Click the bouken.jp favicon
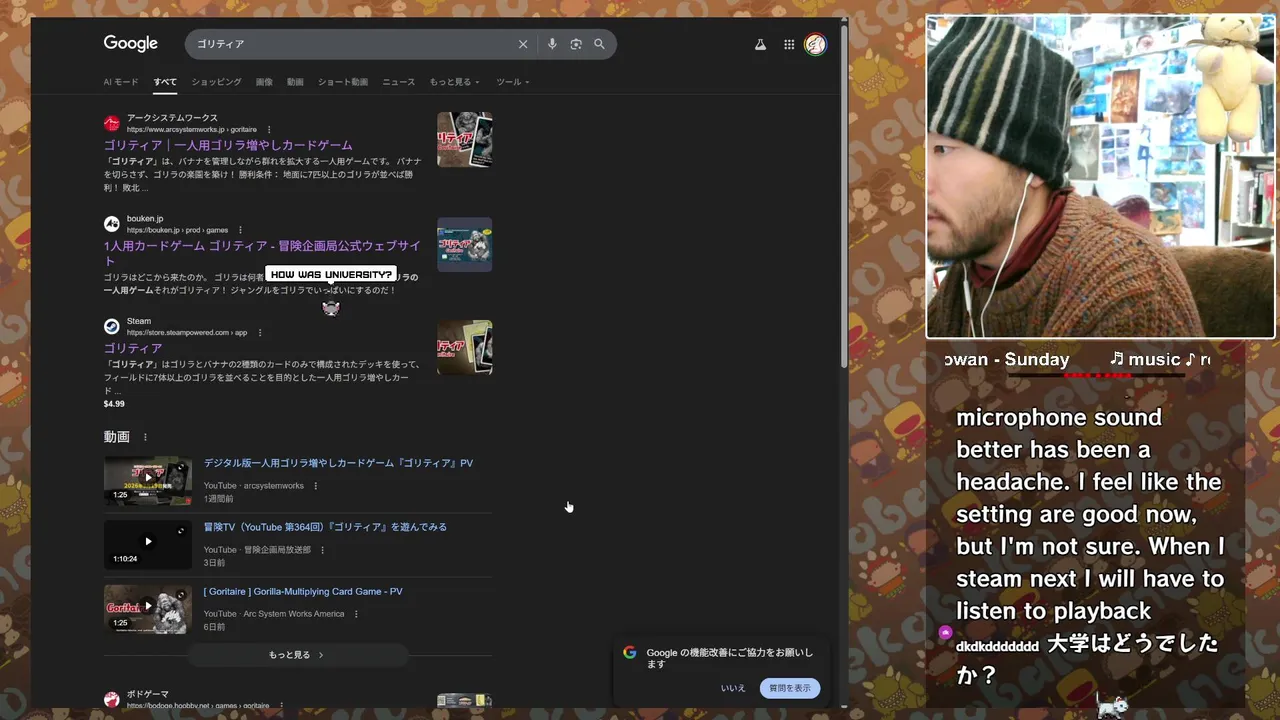1280x720 pixels. 112,224
